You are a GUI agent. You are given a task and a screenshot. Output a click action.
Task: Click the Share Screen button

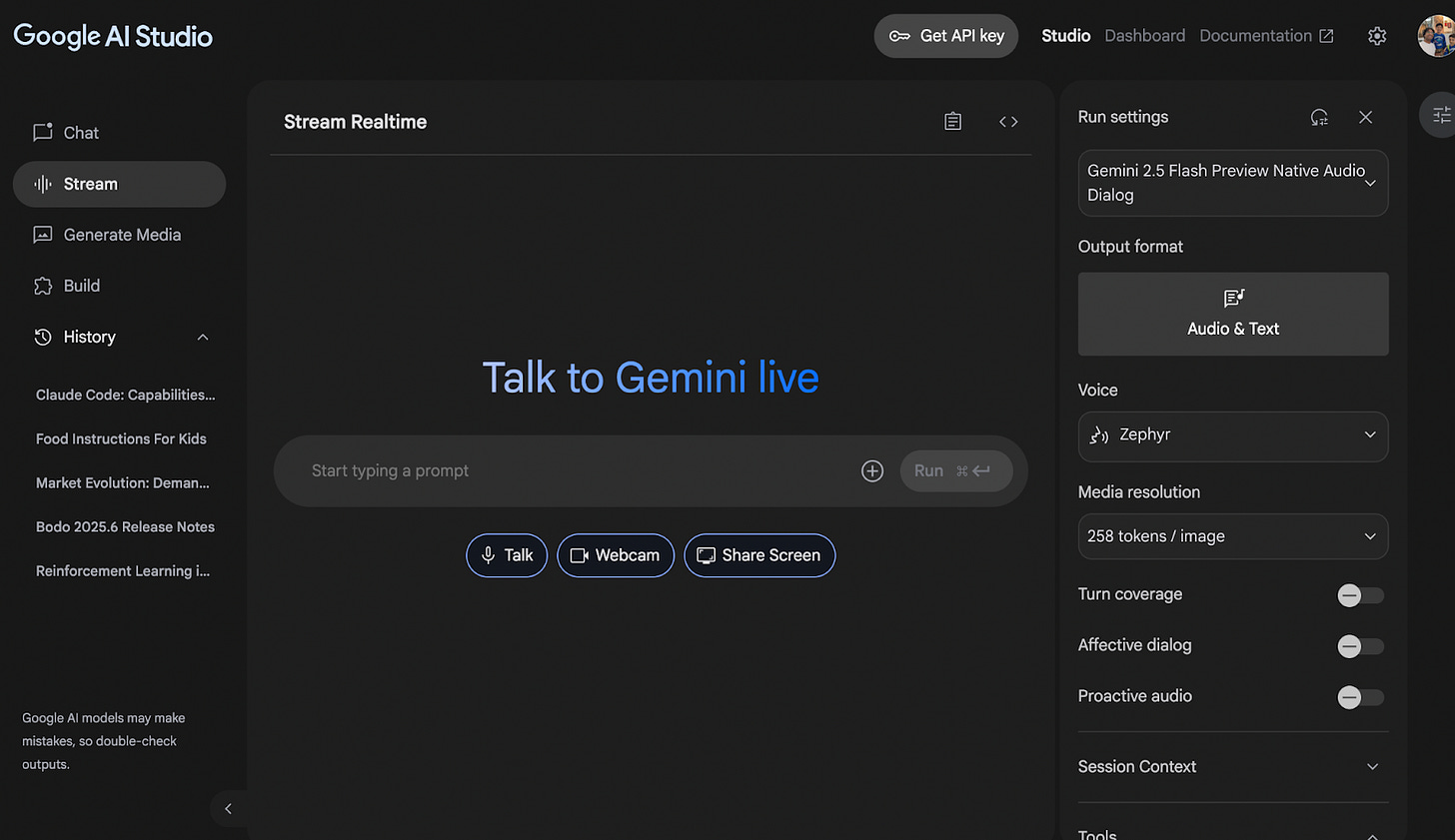point(759,555)
